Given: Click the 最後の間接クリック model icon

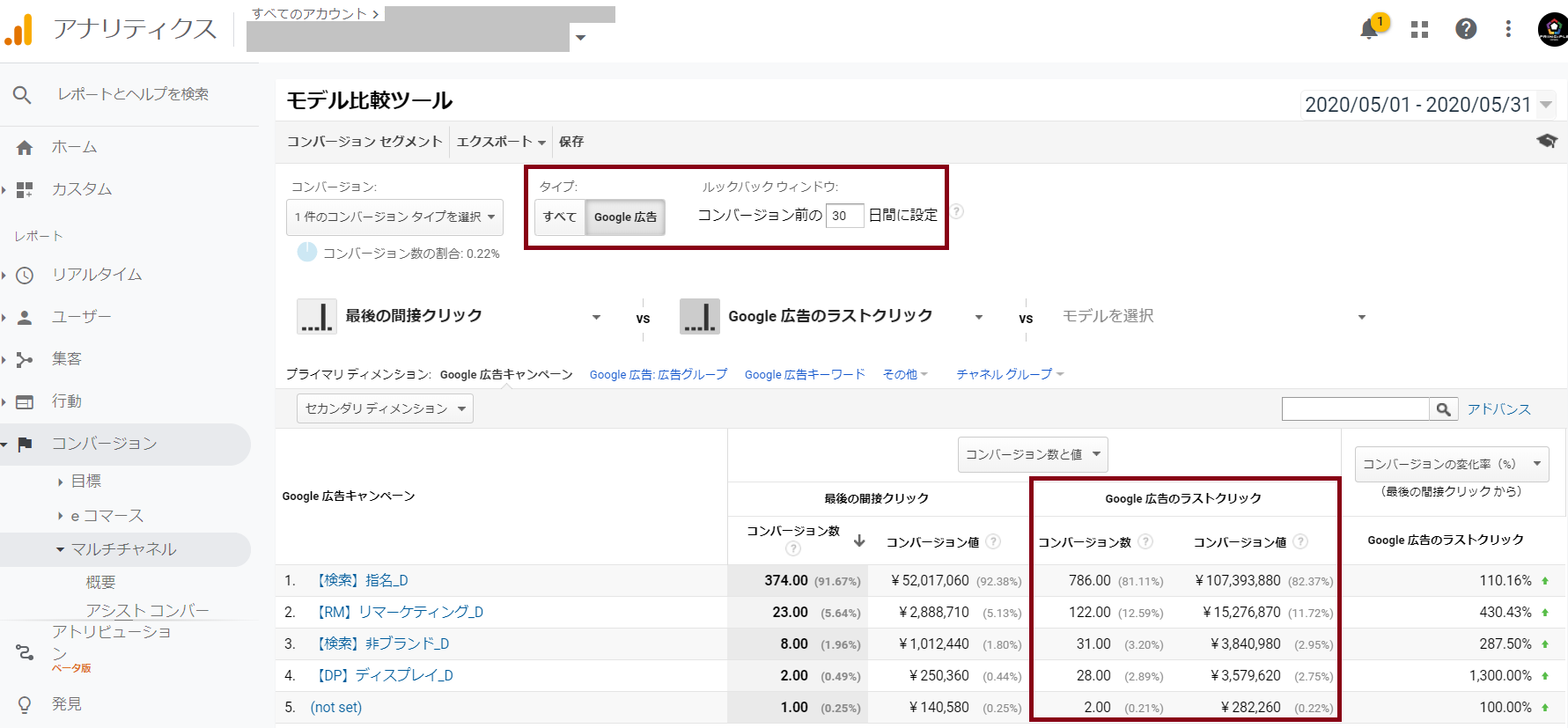Looking at the screenshot, I should click(x=316, y=316).
